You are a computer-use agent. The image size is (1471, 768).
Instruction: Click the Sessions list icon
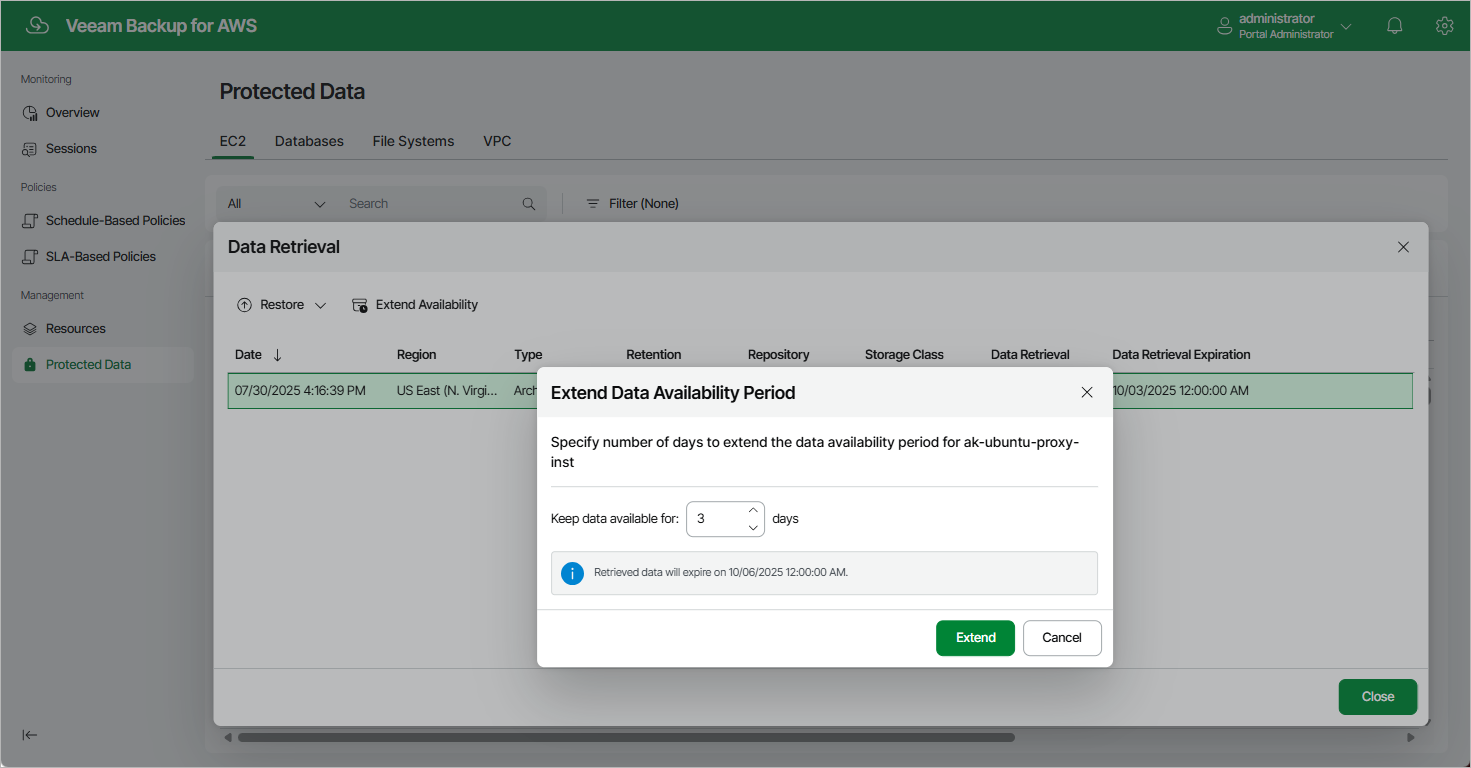coord(30,149)
